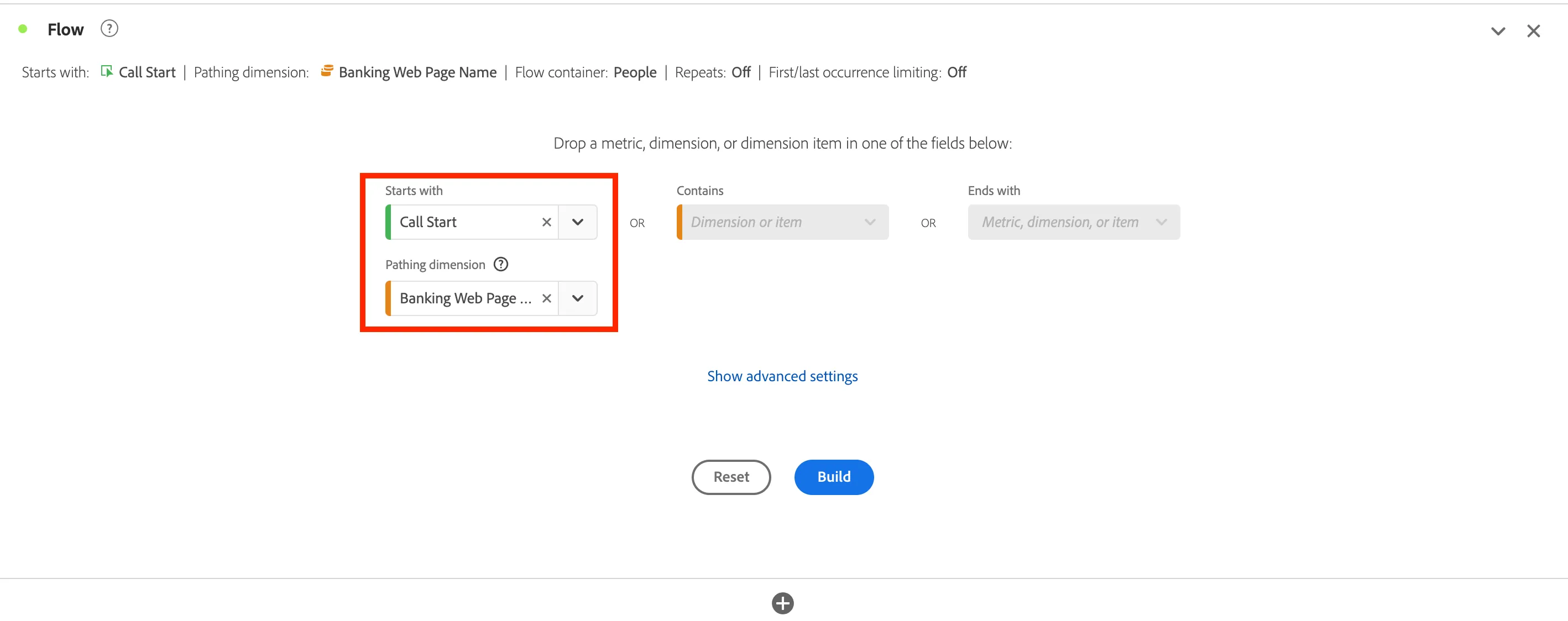
Task: Click the Reset button
Action: [731, 477]
